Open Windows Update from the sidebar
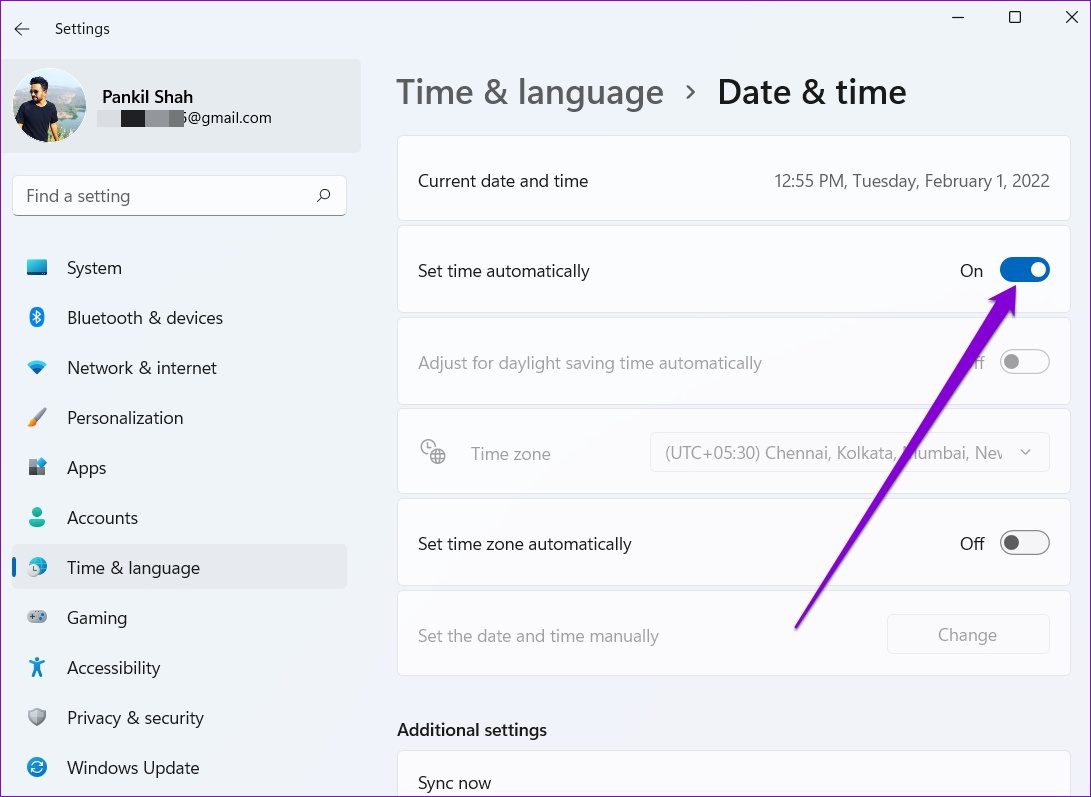This screenshot has width=1091, height=797. 37,767
